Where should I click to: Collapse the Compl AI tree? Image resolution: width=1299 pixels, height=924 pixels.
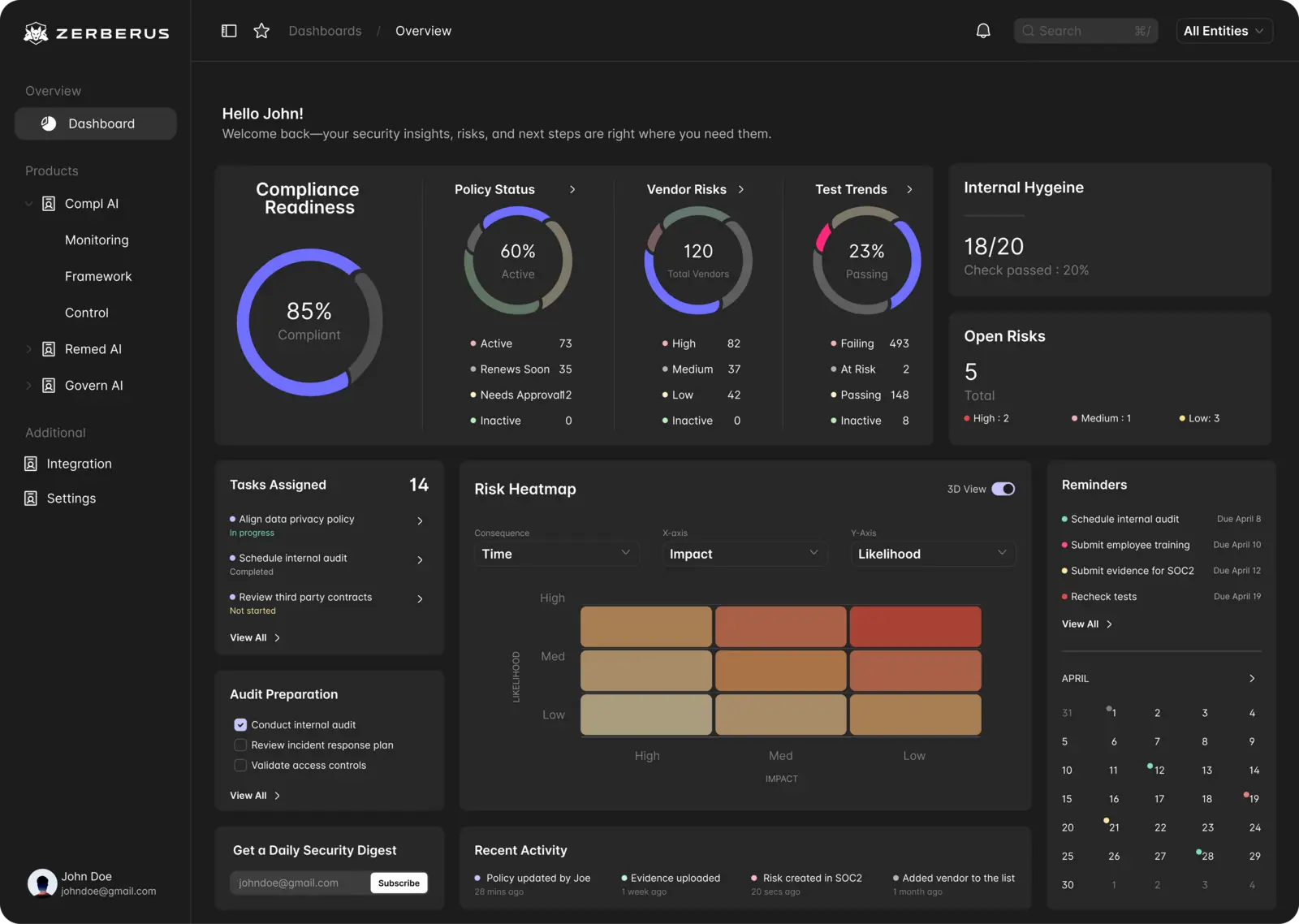point(28,204)
